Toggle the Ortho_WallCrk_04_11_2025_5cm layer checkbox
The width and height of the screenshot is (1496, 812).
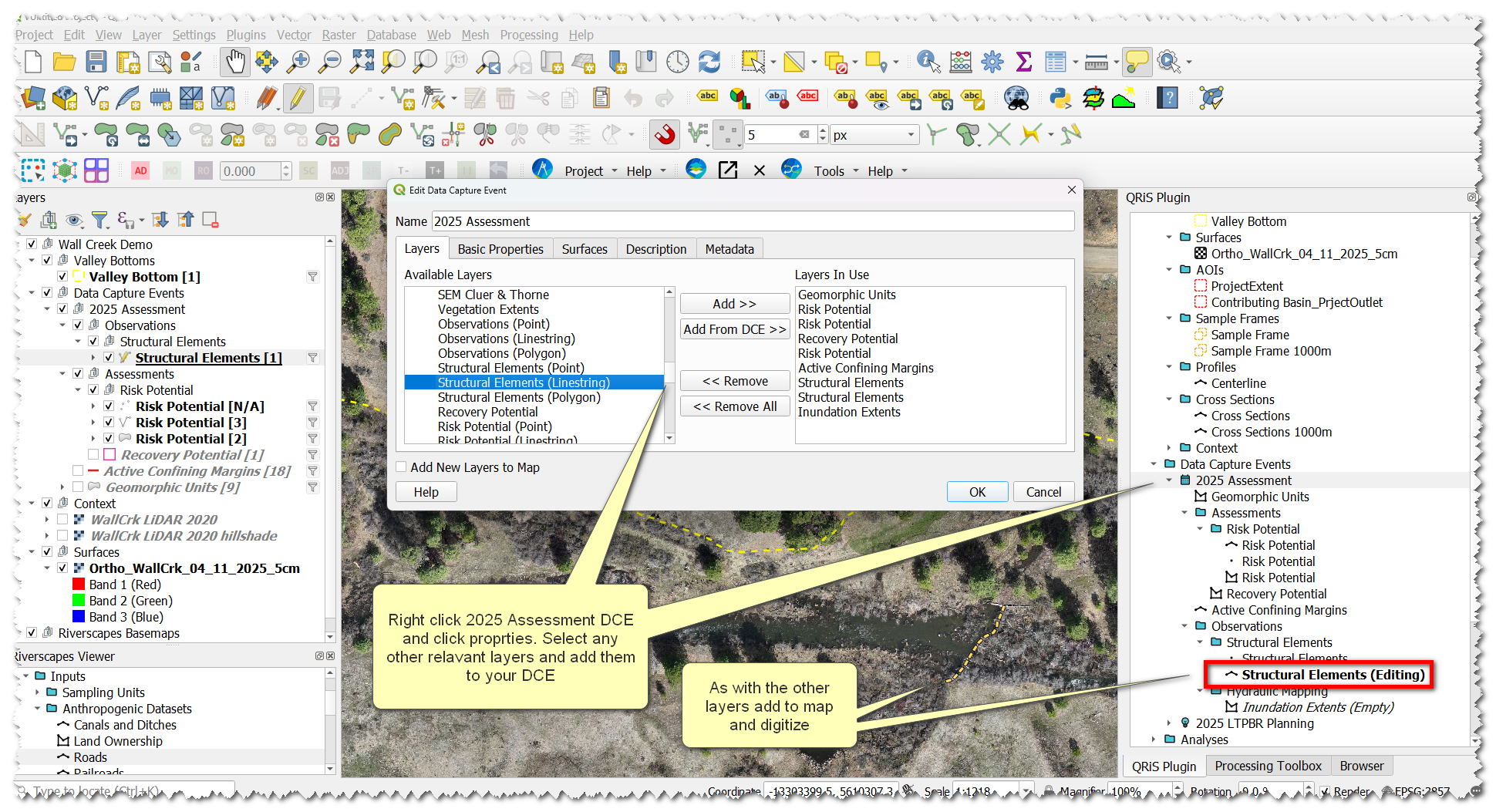[x=62, y=568]
